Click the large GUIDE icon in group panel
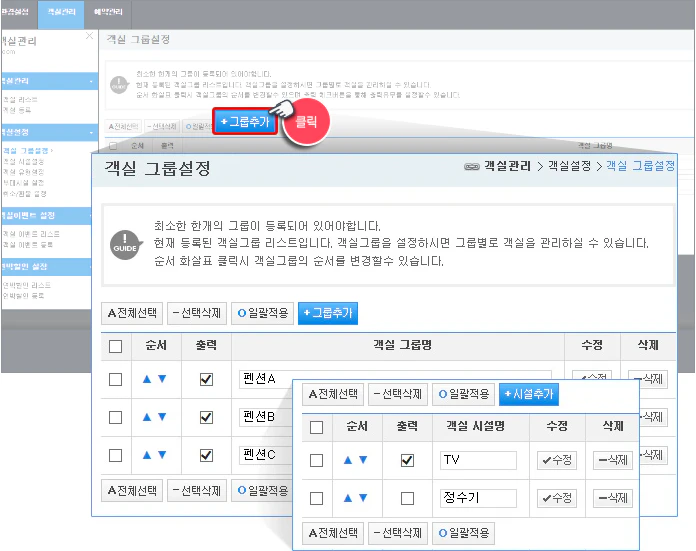The image size is (696, 551). [126, 245]
